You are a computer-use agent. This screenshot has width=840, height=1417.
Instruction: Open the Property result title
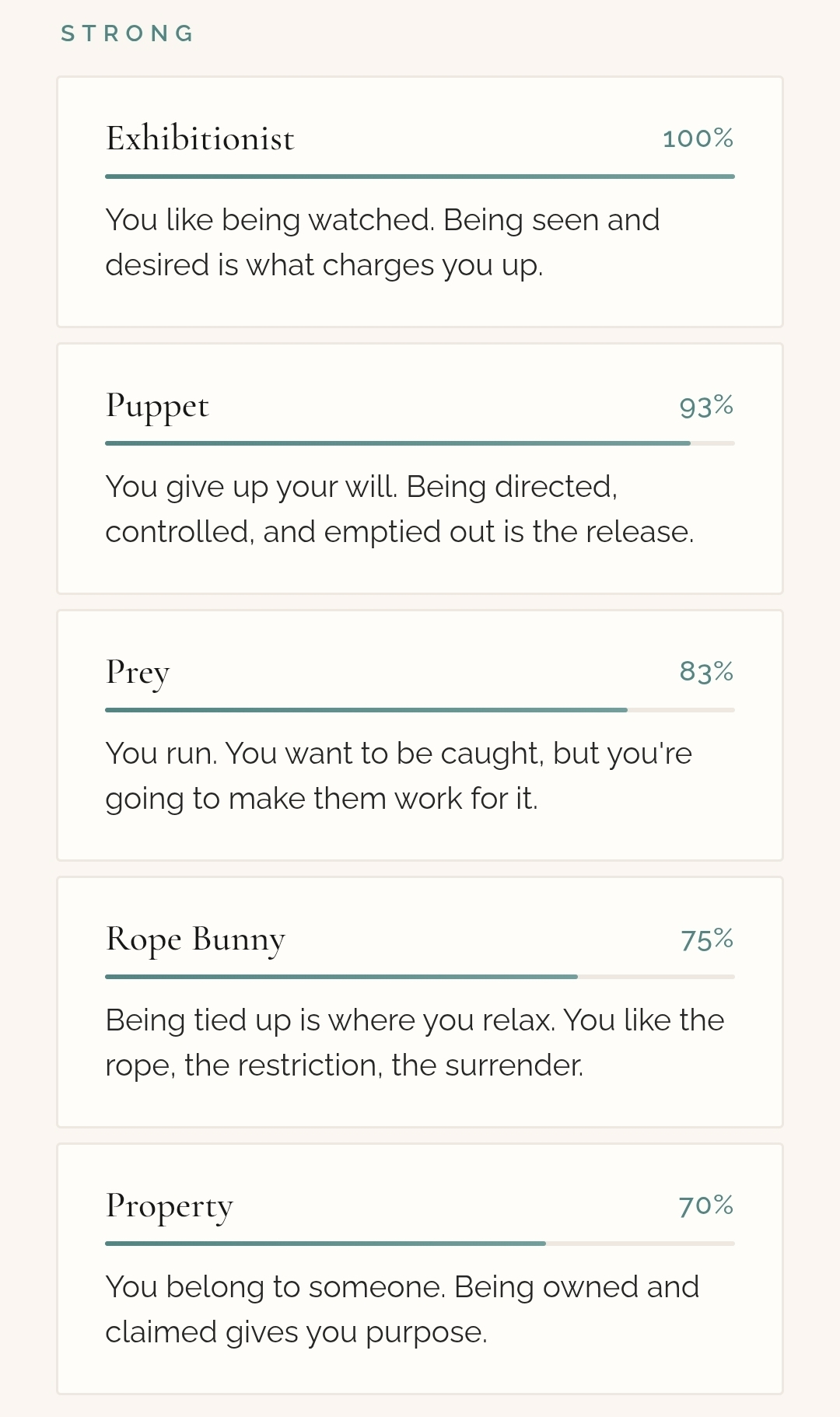click(170, 1205)
